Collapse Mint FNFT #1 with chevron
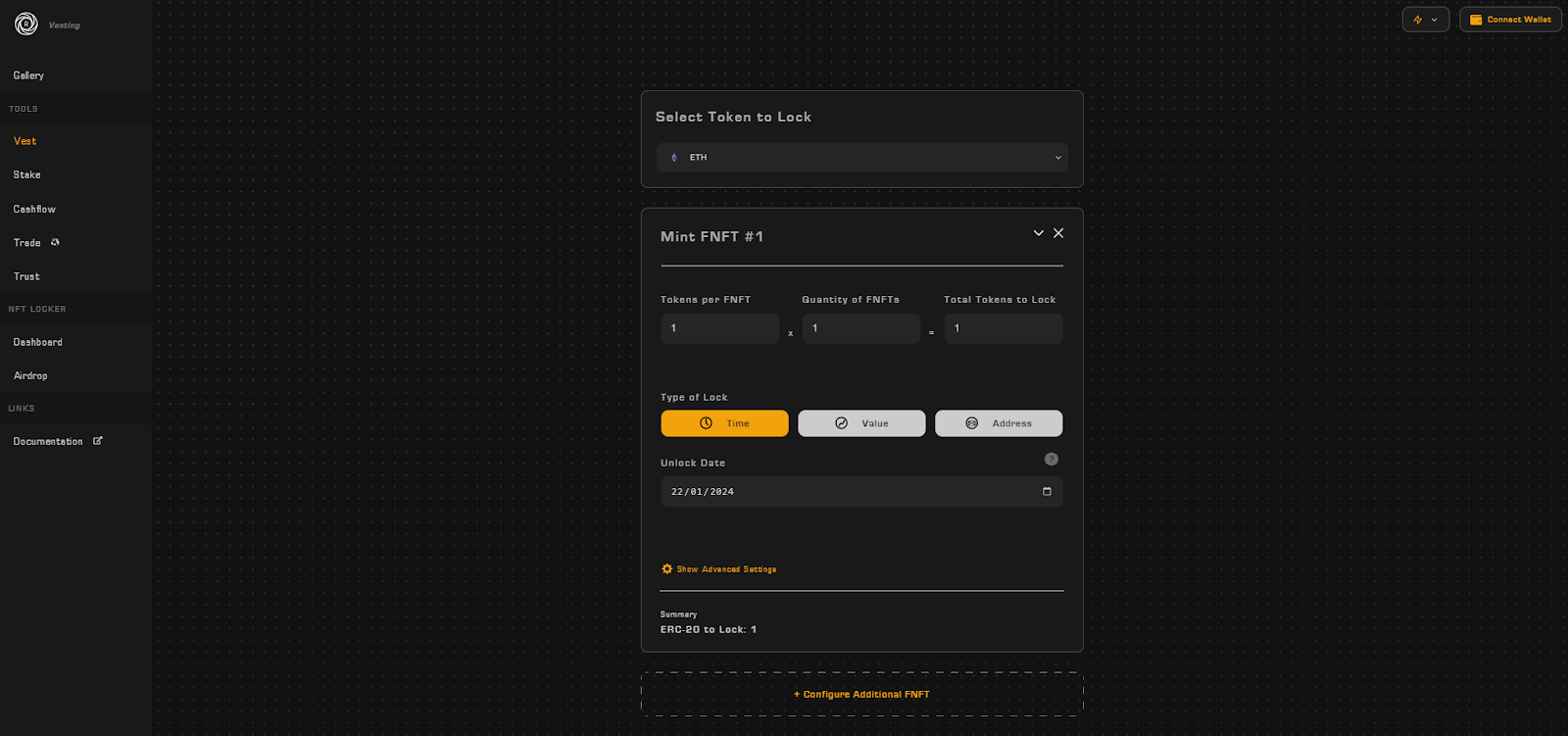1568x736 pixels. 1039,233
